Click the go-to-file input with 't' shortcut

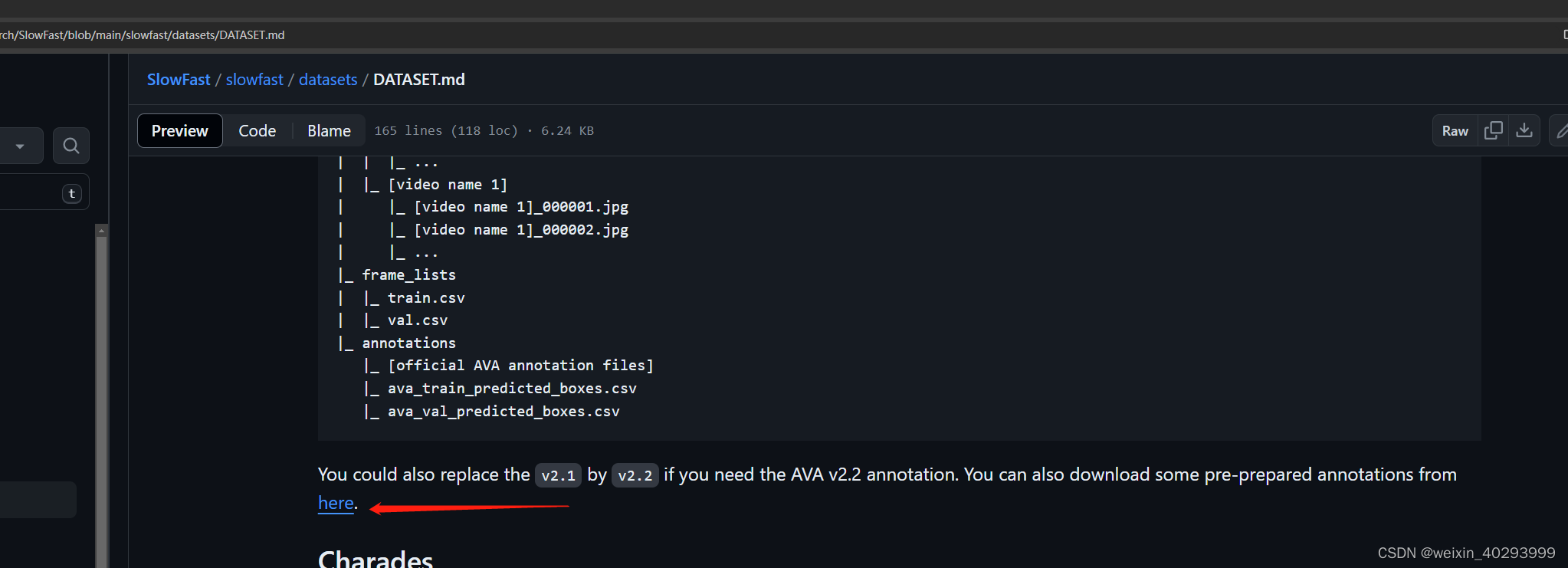(44, 192)
